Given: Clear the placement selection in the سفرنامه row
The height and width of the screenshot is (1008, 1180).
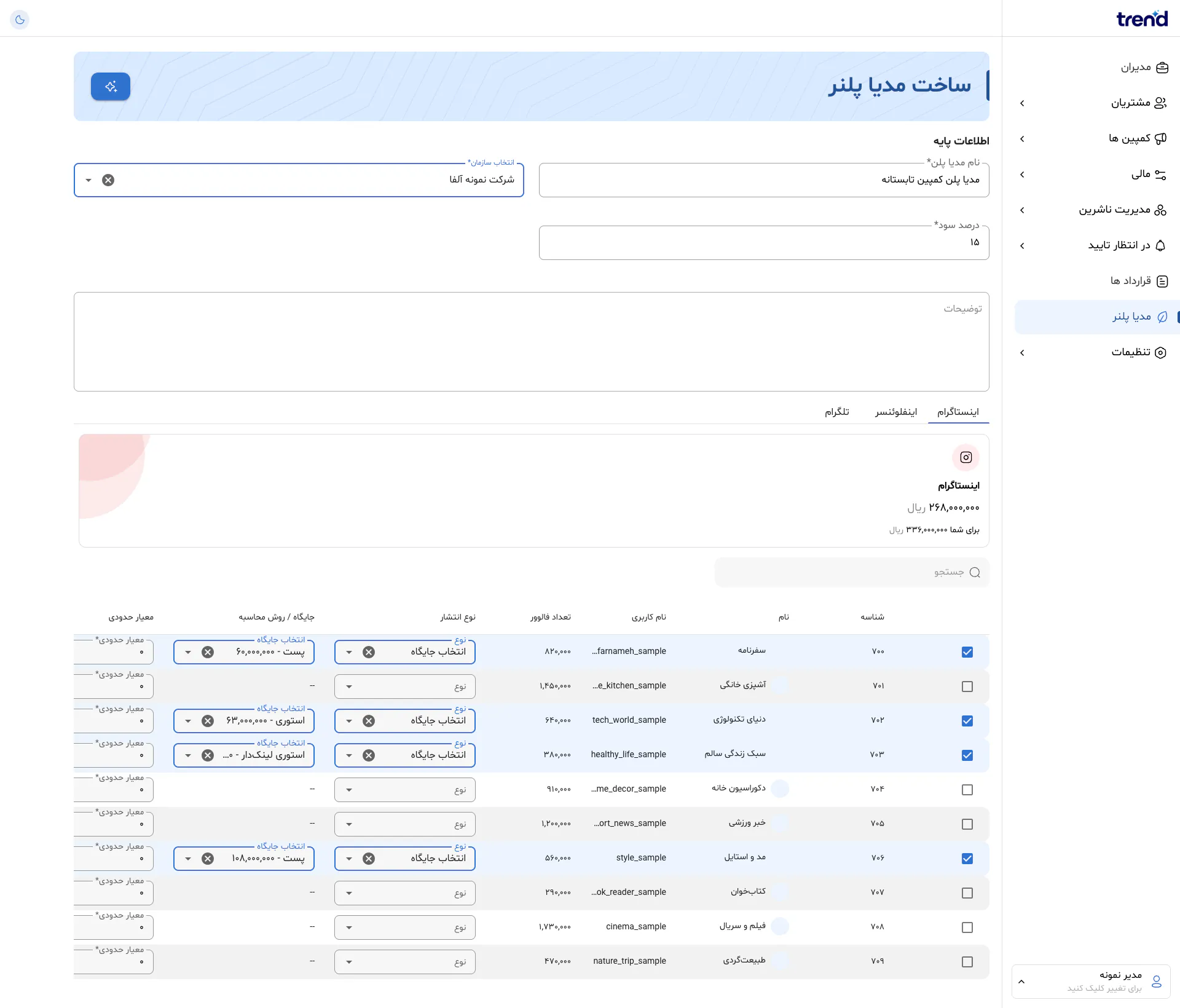Looking at the screenshot, I should click(x=208, y=652).
